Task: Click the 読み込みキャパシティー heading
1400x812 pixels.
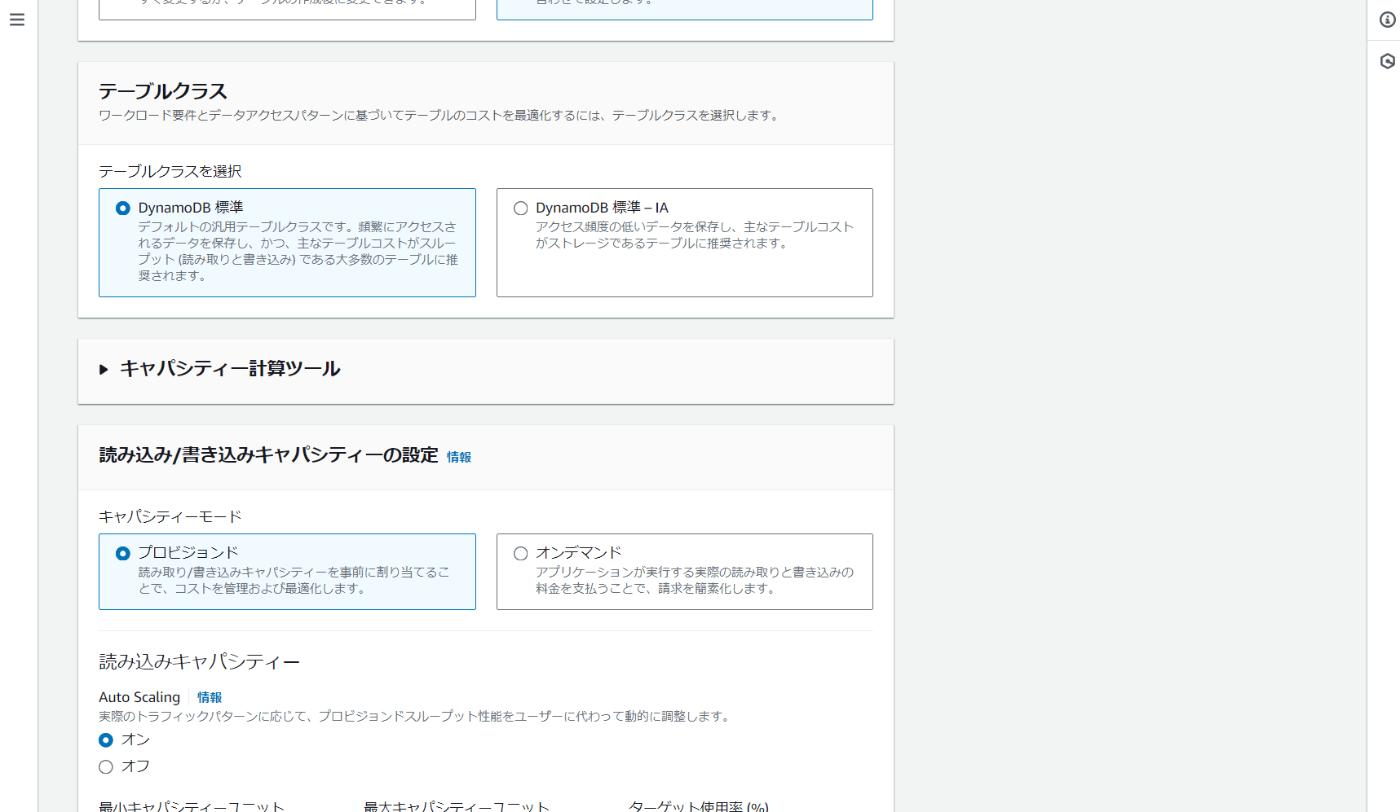Action: [x=199, y=661]
